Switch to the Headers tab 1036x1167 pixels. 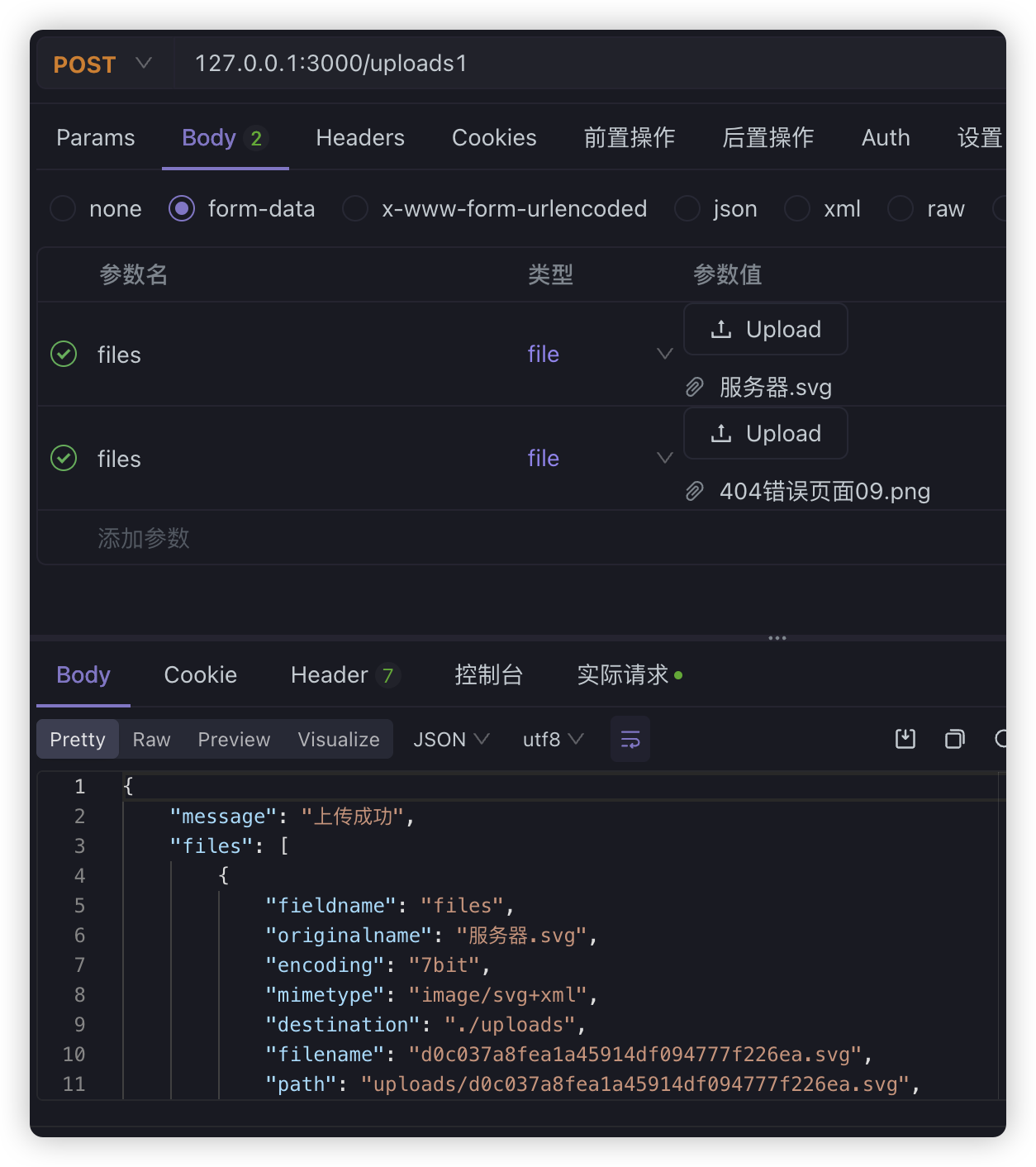point(359,137)
